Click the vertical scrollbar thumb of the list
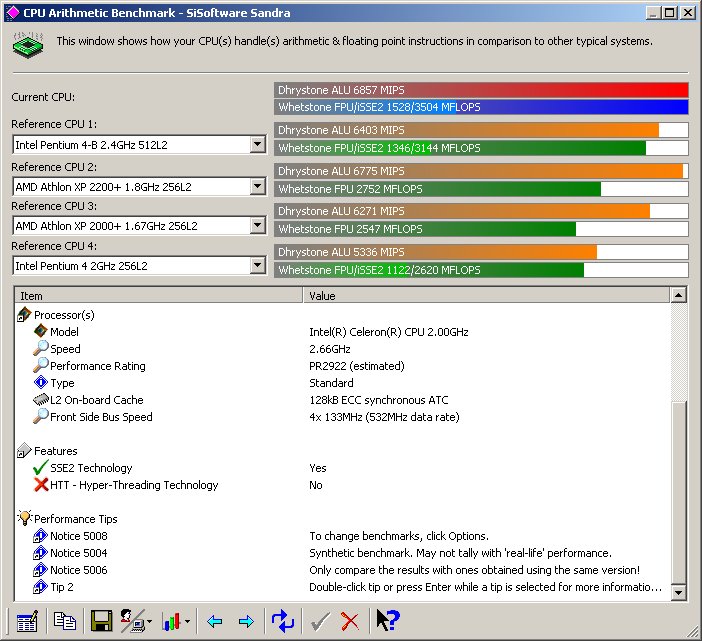The height and width of the screenshot is (641, 702). [679, 491]
